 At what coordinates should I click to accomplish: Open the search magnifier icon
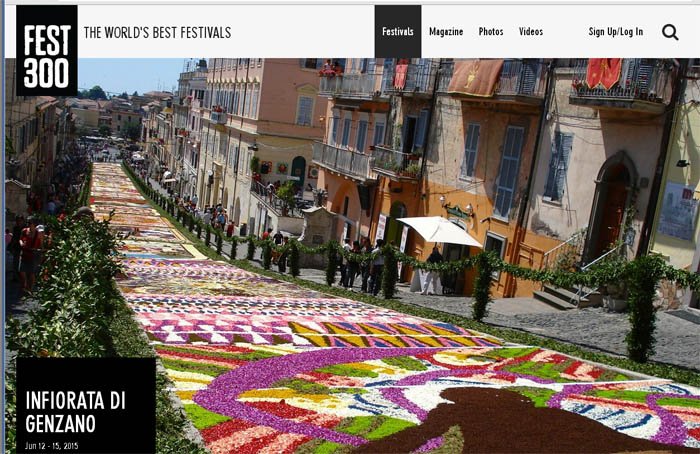pos(670,32)
